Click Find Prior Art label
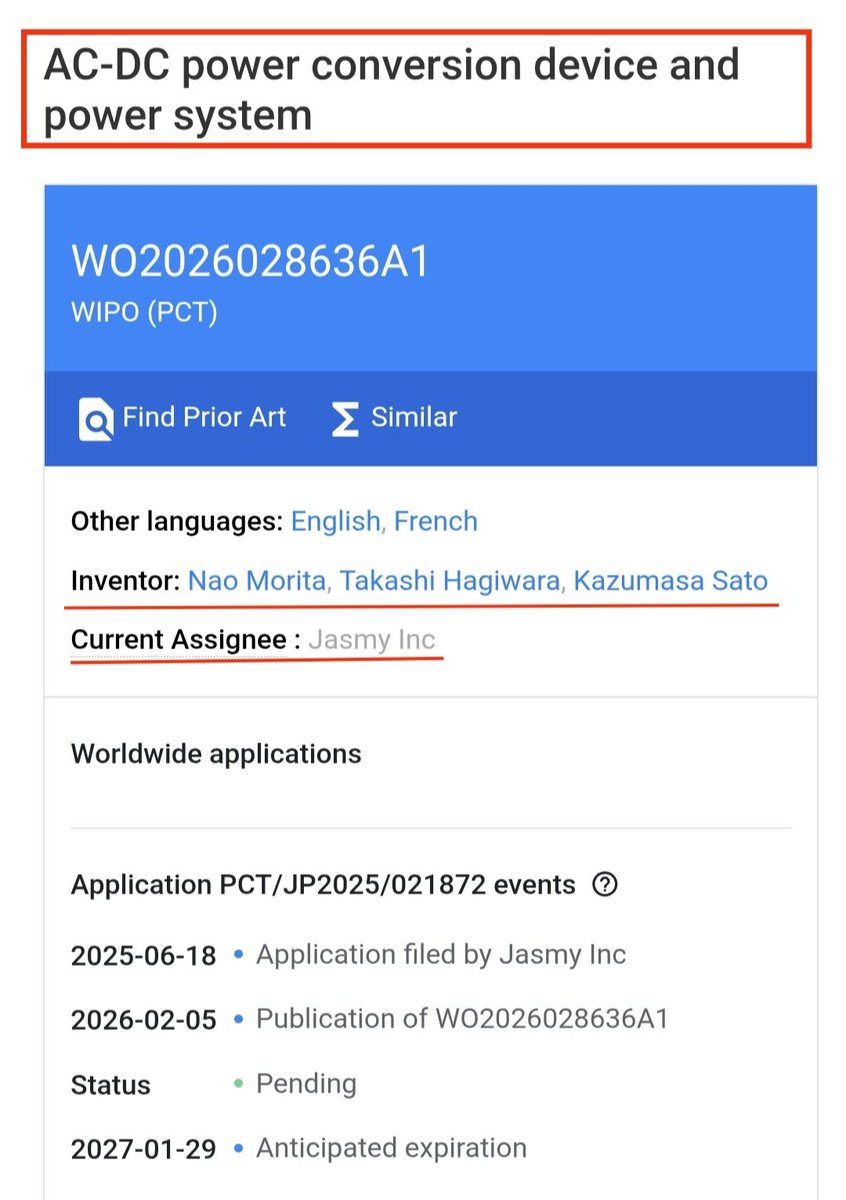Image resolution: width=846 pixels, height=1200 pixels. [204, 417]
